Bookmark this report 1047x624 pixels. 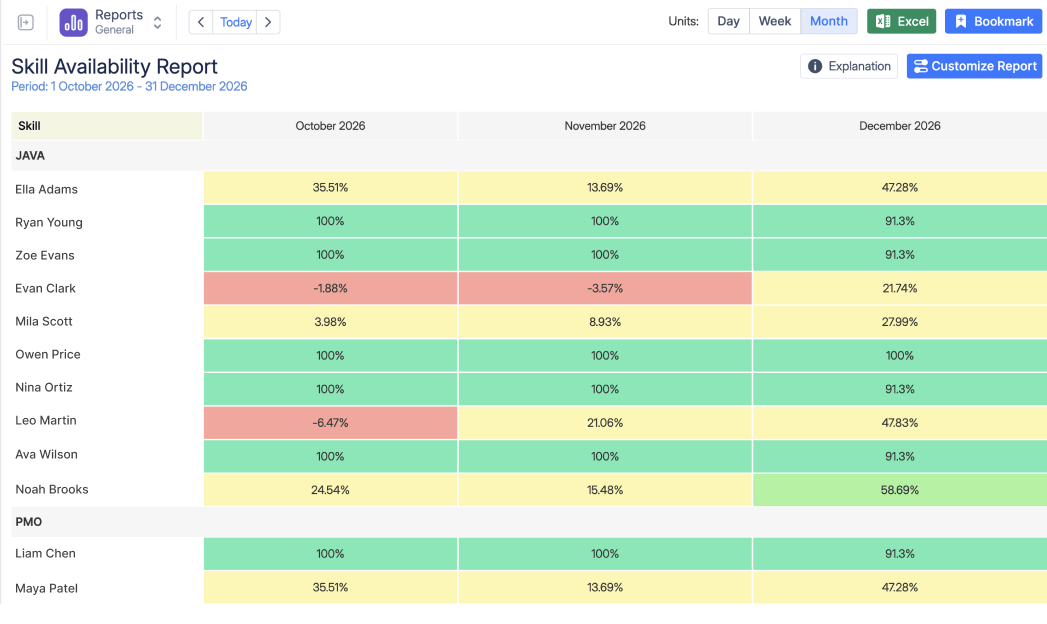coord(993,21)
